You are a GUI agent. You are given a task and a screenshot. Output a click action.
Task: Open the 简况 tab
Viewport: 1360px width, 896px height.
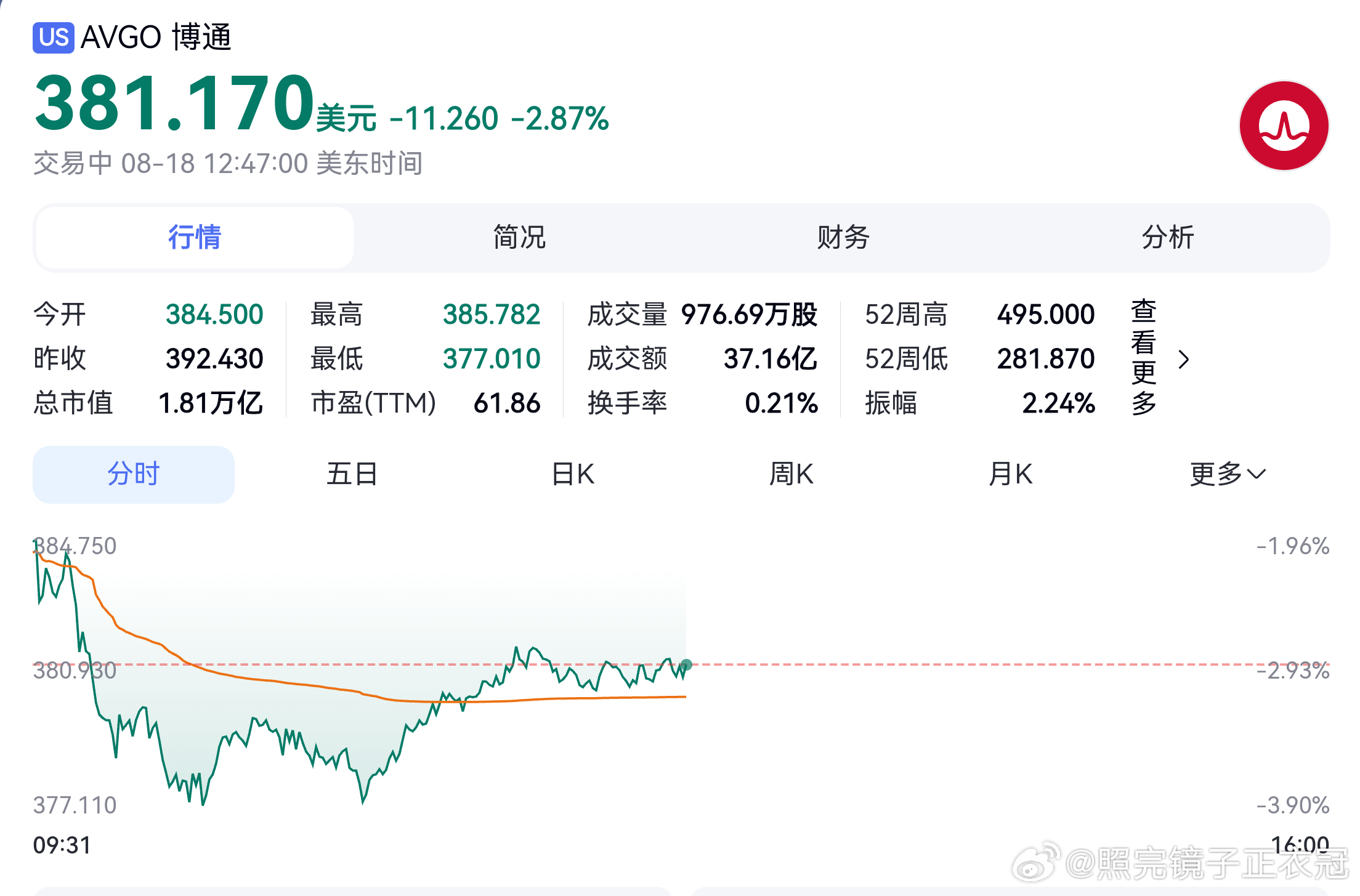[x=519, y=237]
